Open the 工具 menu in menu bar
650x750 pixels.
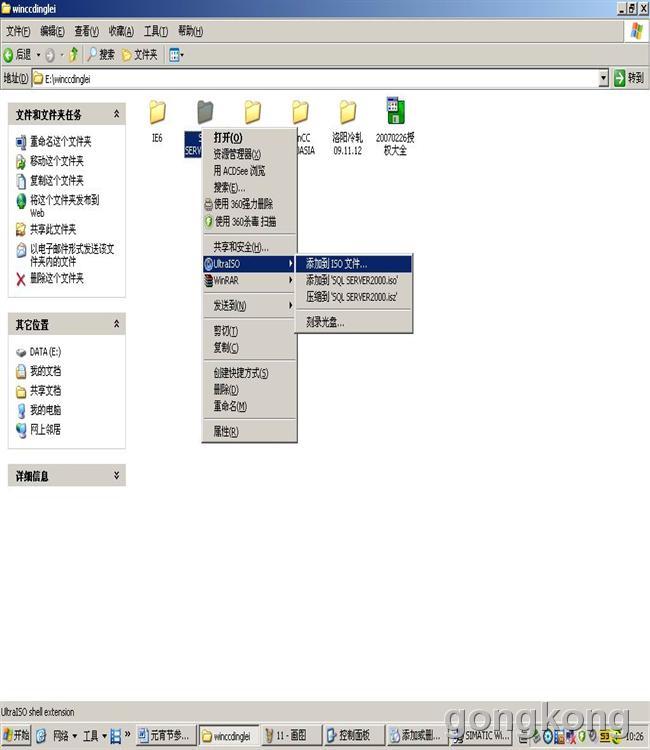(155, 31)
